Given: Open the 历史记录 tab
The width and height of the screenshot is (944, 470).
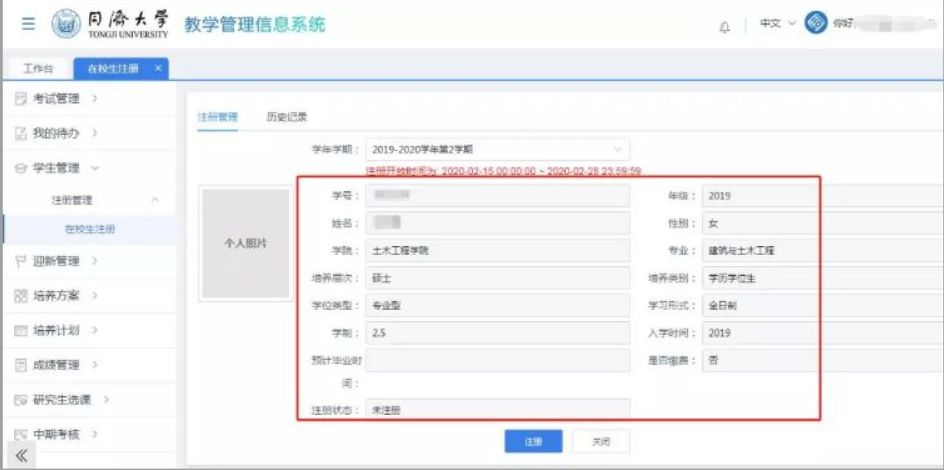Looking at the screenshot, I should point(287,117).
